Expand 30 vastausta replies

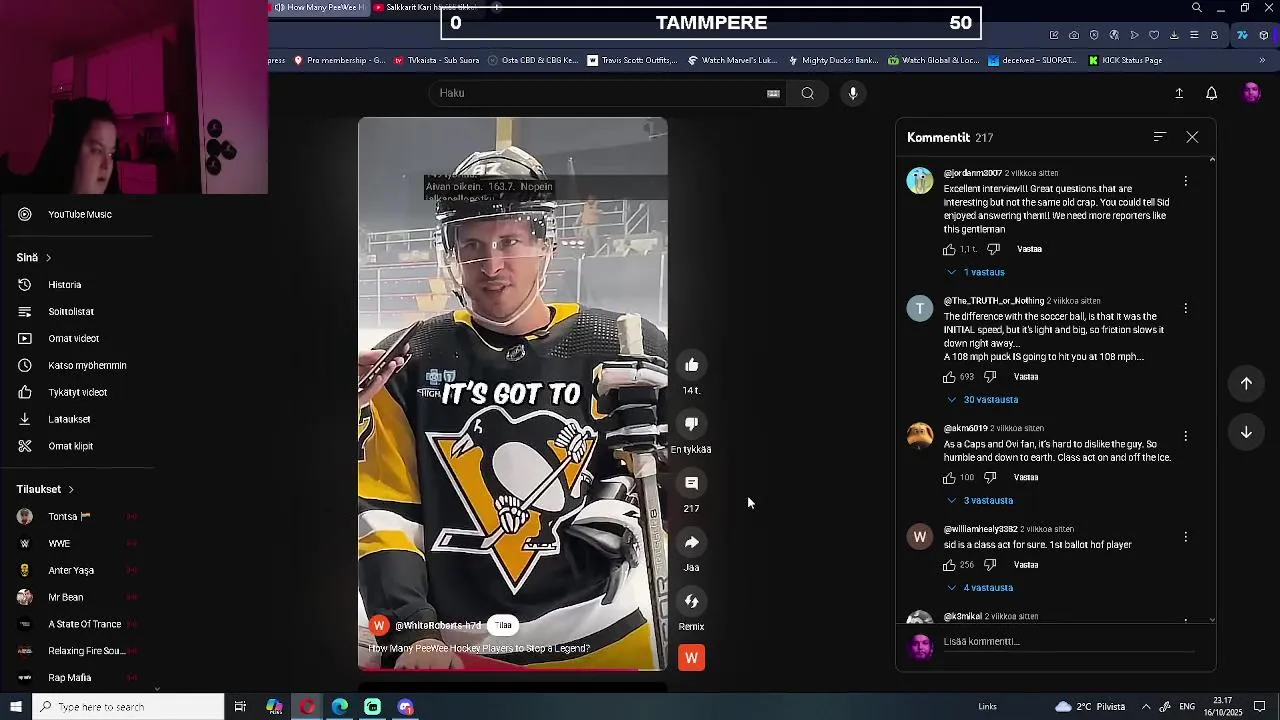983,400
